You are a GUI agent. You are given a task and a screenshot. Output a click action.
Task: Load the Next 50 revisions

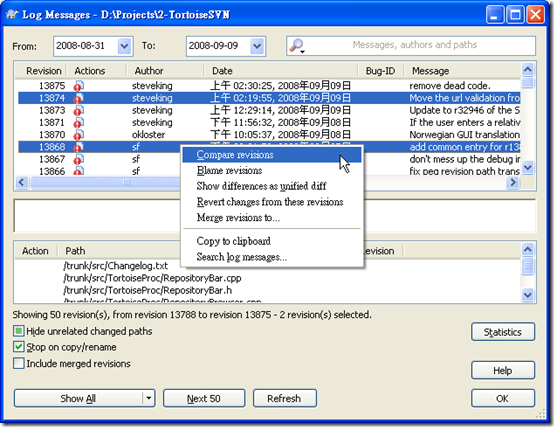pyautogui.click(x=204, y=398)
